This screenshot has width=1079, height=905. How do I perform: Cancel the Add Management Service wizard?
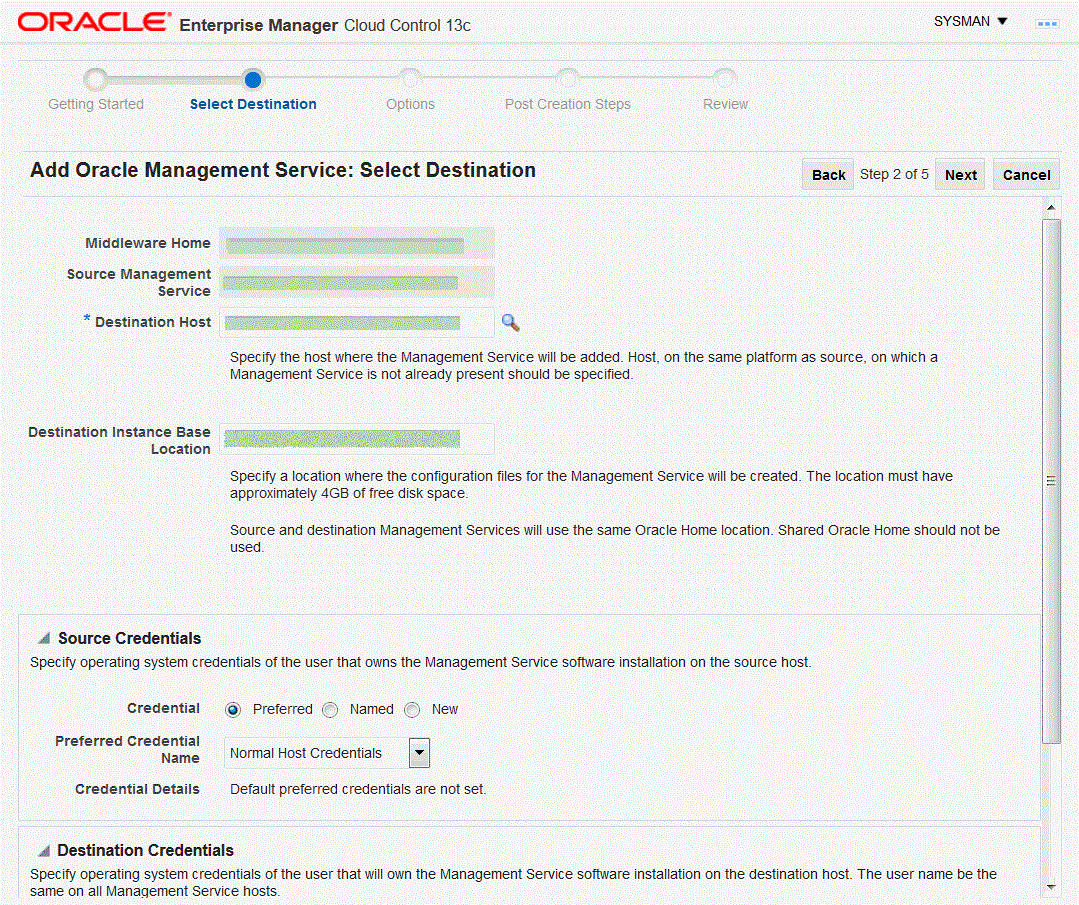tap(1026, 175)
